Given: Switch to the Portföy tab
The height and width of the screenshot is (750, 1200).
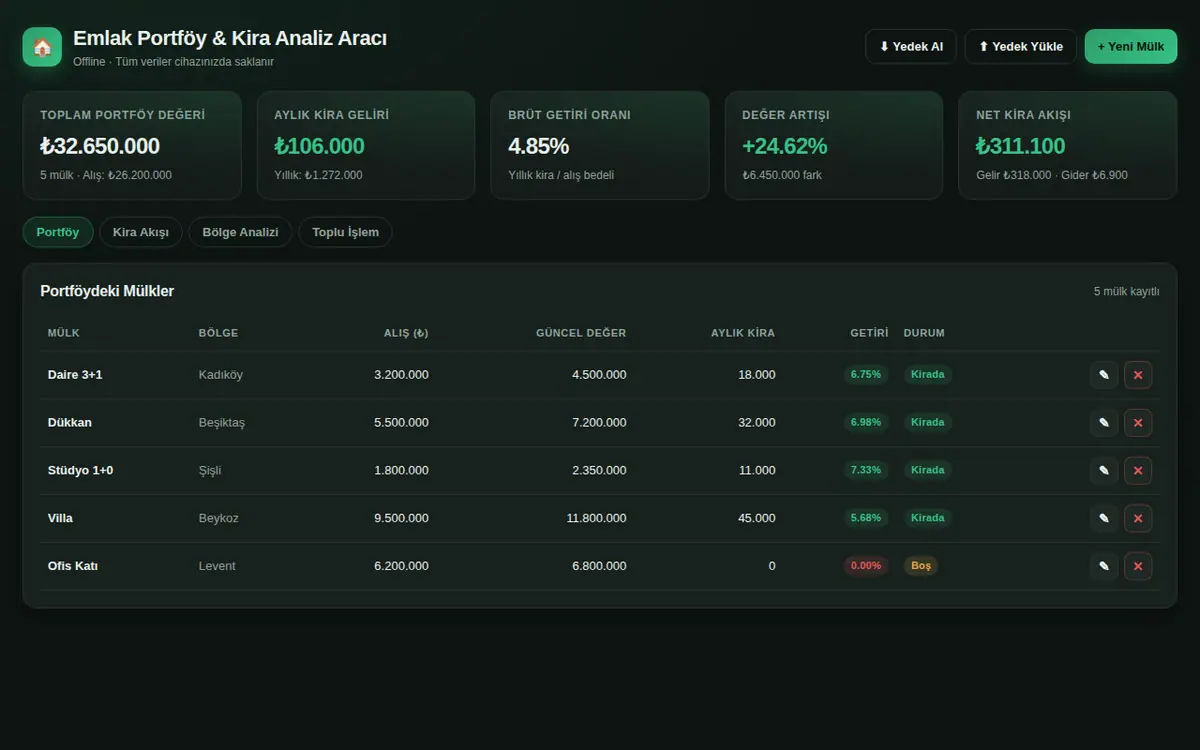Looking at the screenshot, I should click(x=58, y=232).
